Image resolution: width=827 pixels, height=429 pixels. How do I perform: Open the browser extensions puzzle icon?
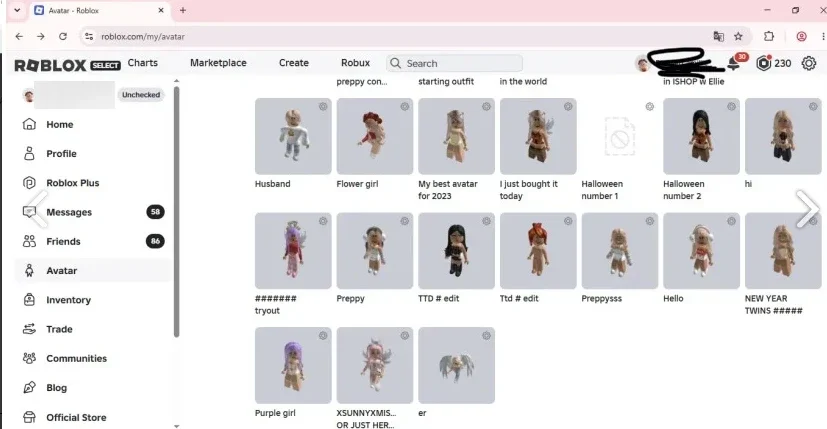pyautogui.click(x=769, y=36)
